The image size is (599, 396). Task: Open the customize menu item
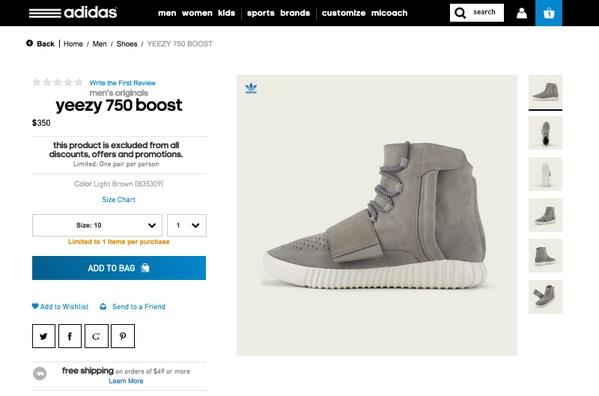point(343,13)
